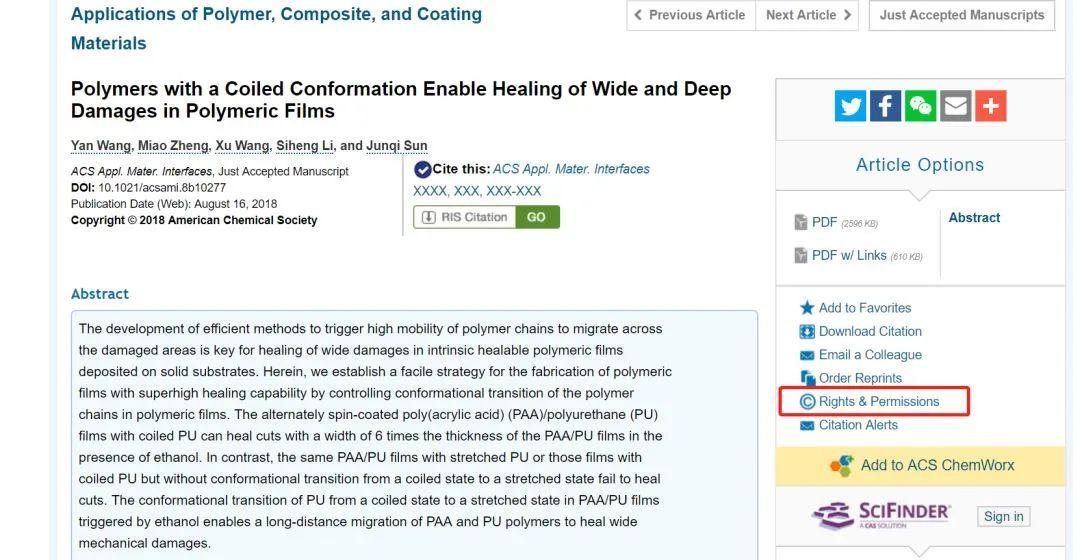
Task: Click the Add to Favorites star icon
Action: [x=807, y=308]
